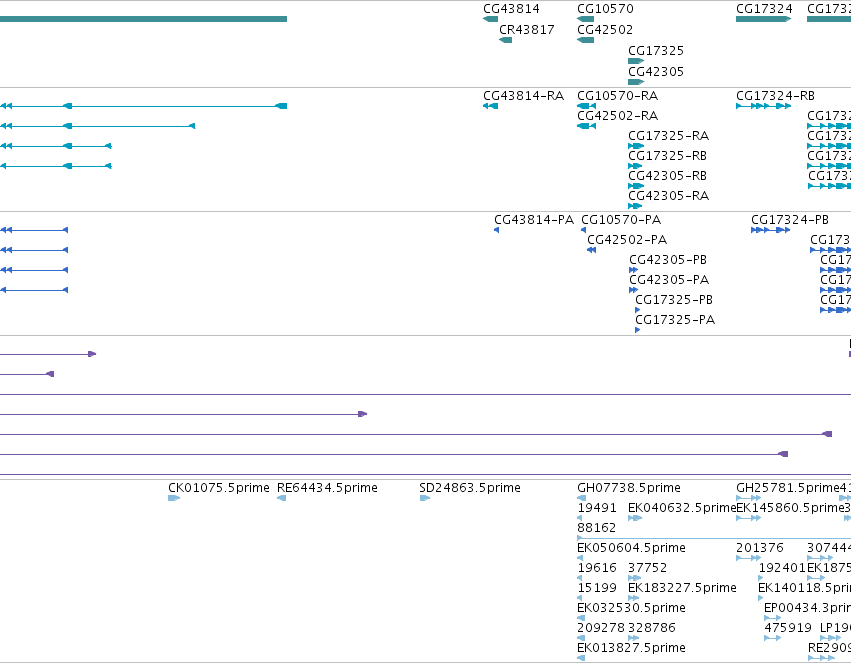851x663 pixels.
Task: Click the CG42502-PA protein glyph
Action: click(592, 250)
